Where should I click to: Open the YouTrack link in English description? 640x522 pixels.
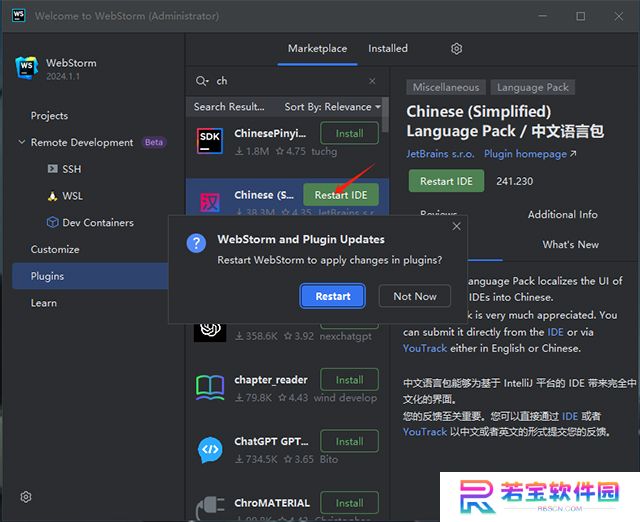(x=425, y=348)
